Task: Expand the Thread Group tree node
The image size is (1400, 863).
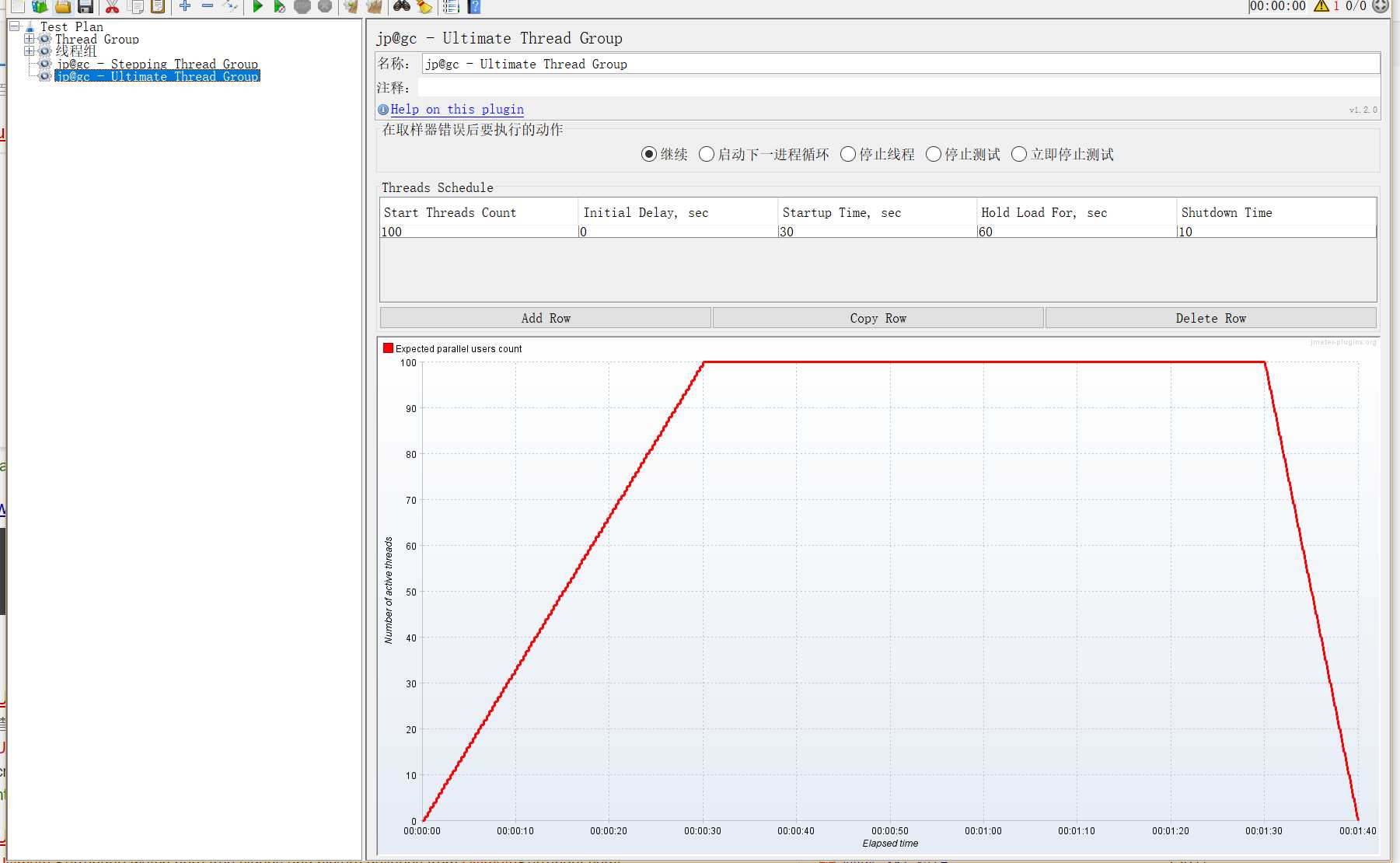Action: click(x=29, y=39)
